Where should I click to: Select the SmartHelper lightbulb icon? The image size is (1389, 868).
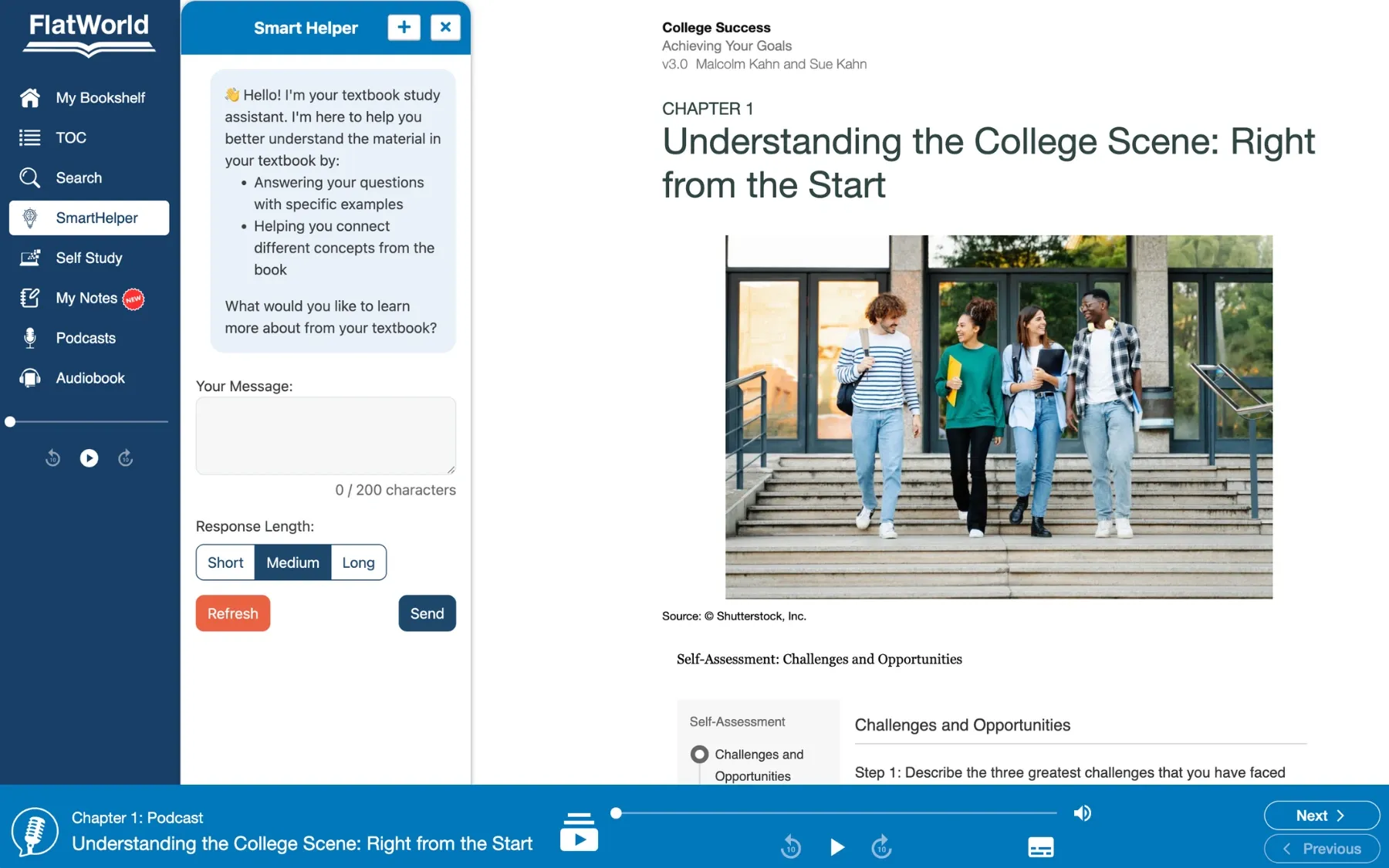30,218
